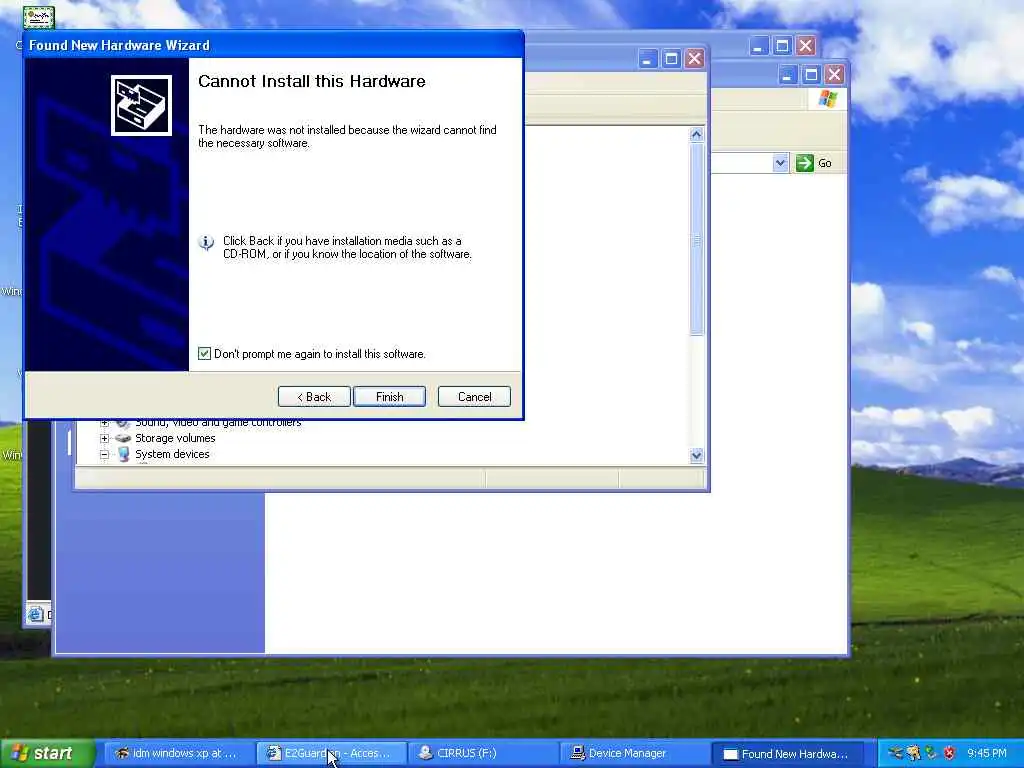The image size is (1024, 768).
Task: Click the taskbar clock showing 9:45 PM
Action: tap(987, 754)
